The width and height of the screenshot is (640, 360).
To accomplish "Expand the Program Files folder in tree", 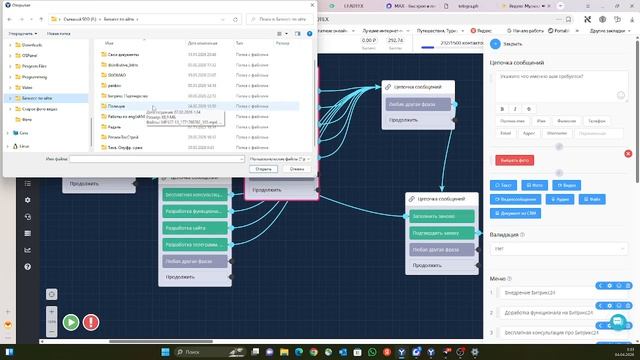I will 10,66.
